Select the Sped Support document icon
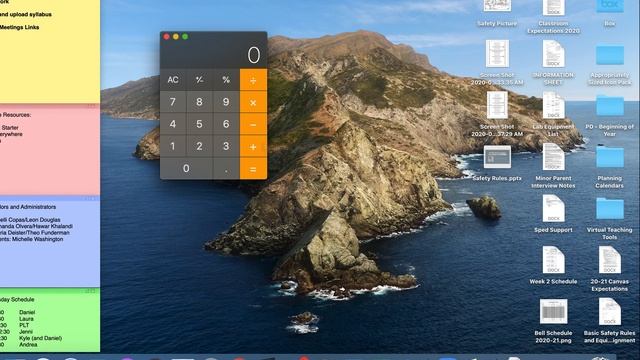Screen dimensions: 640x360 tap(553, 208)
